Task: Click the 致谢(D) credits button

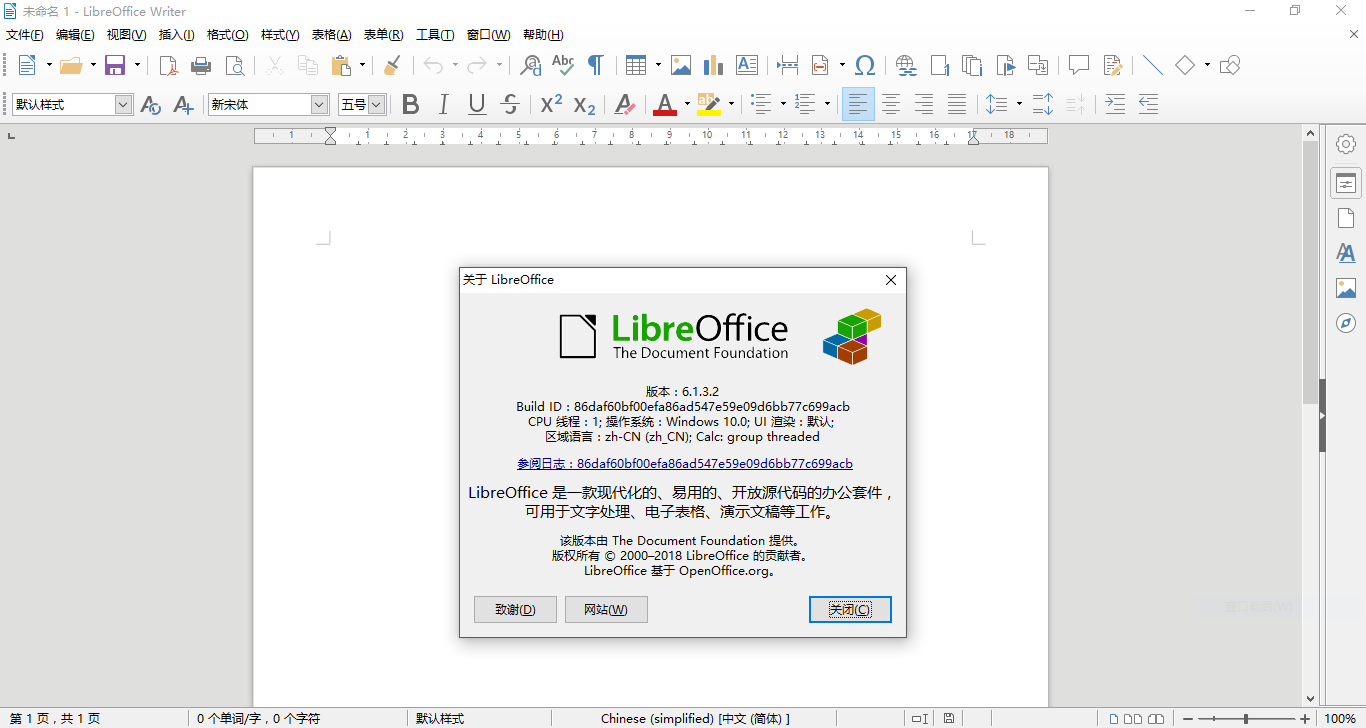Action: tap(515, 609)
